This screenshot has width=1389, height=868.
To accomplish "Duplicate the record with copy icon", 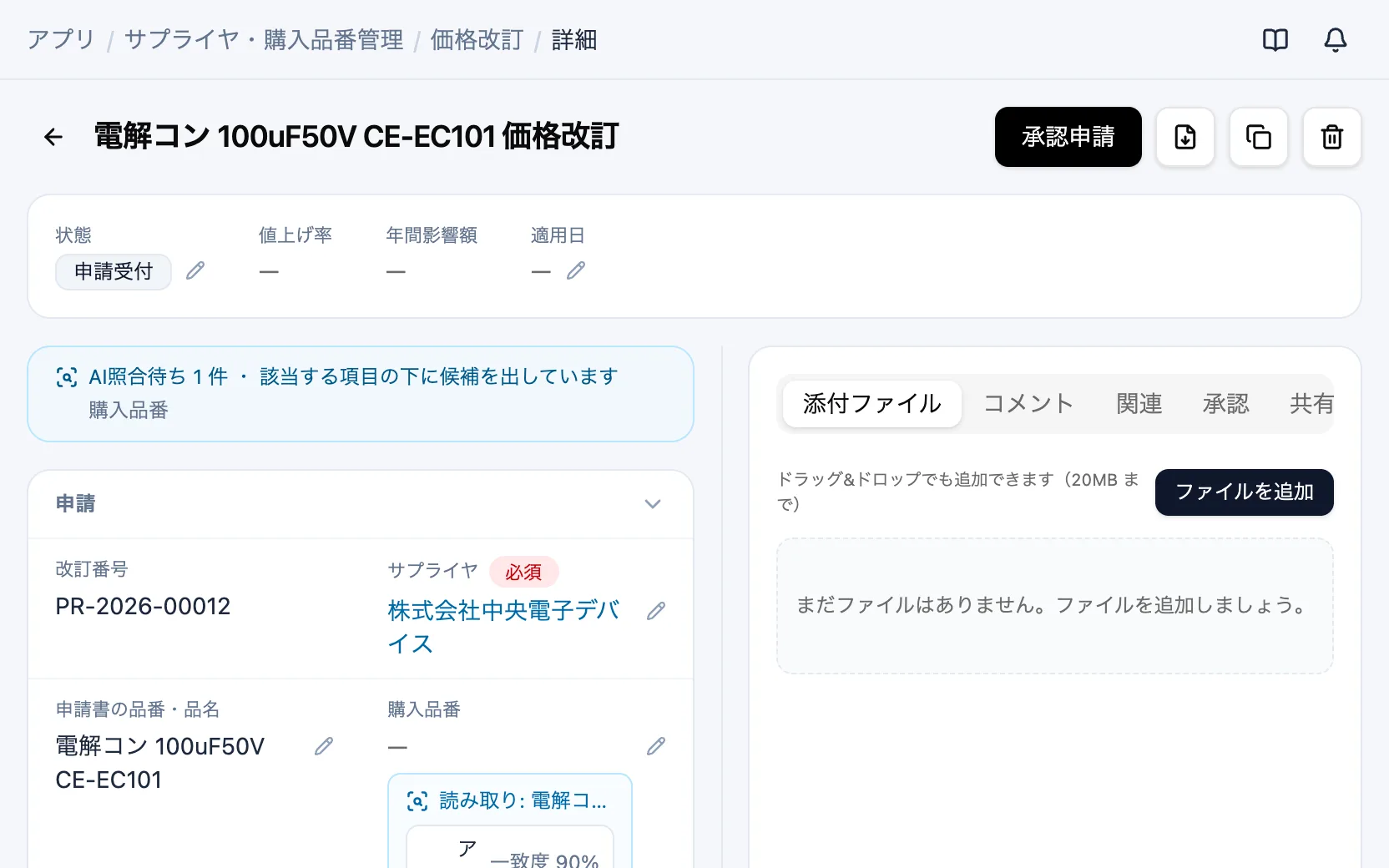I will (x=1258, y=137).
